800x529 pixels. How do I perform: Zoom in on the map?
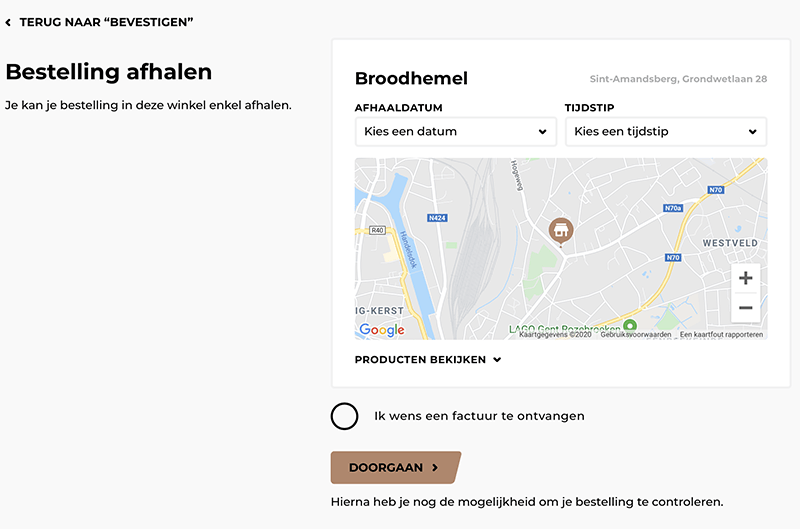(x=745, y=278)
